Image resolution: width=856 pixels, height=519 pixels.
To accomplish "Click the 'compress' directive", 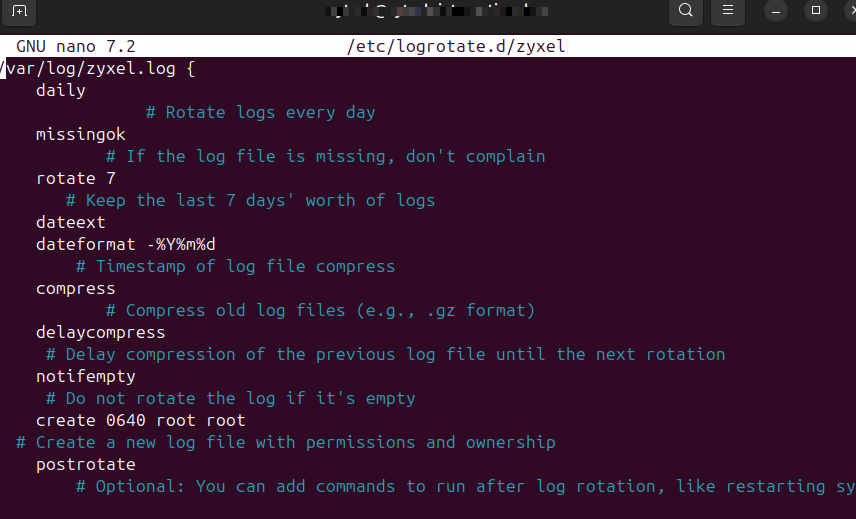I will [75, 289].
